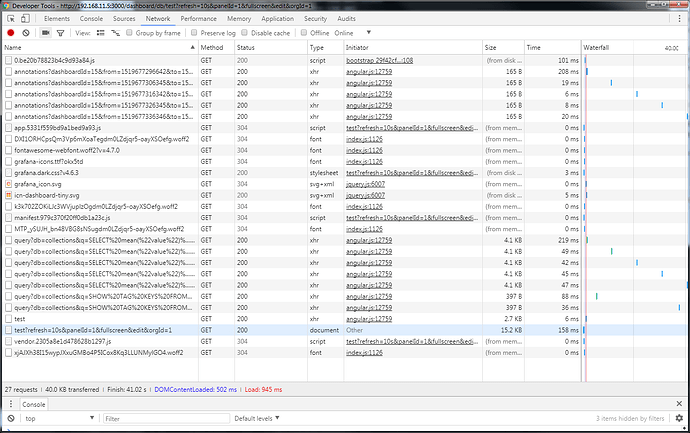Click the 27 requests status text
This screenshot has height=433, width=690.
21,389
